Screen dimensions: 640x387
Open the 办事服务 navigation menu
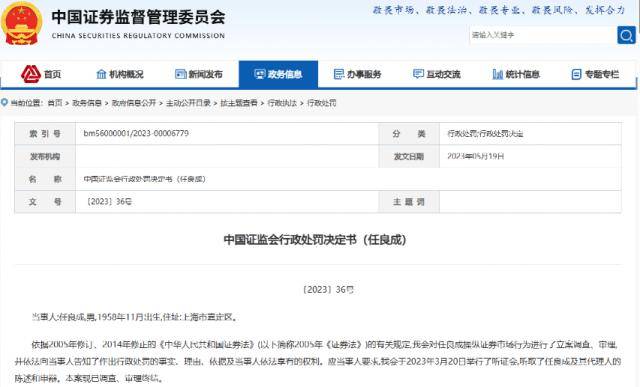coord(358,74)
